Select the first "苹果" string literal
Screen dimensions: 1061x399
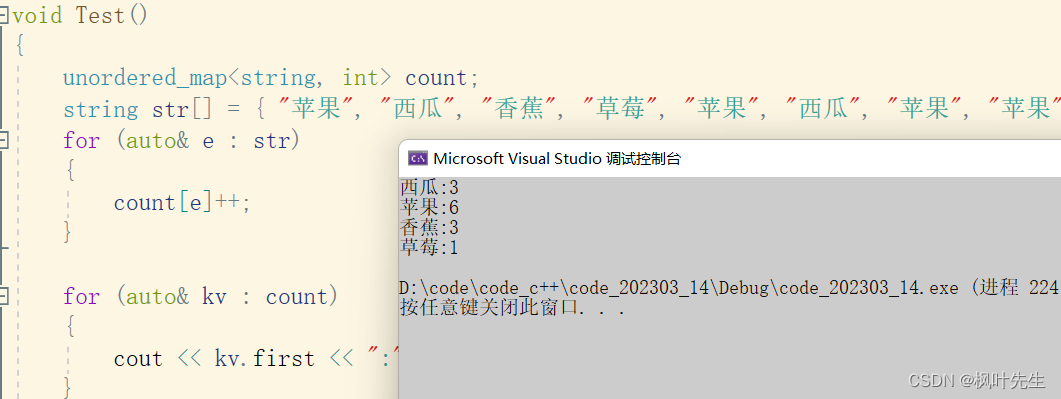click(316, 109)
